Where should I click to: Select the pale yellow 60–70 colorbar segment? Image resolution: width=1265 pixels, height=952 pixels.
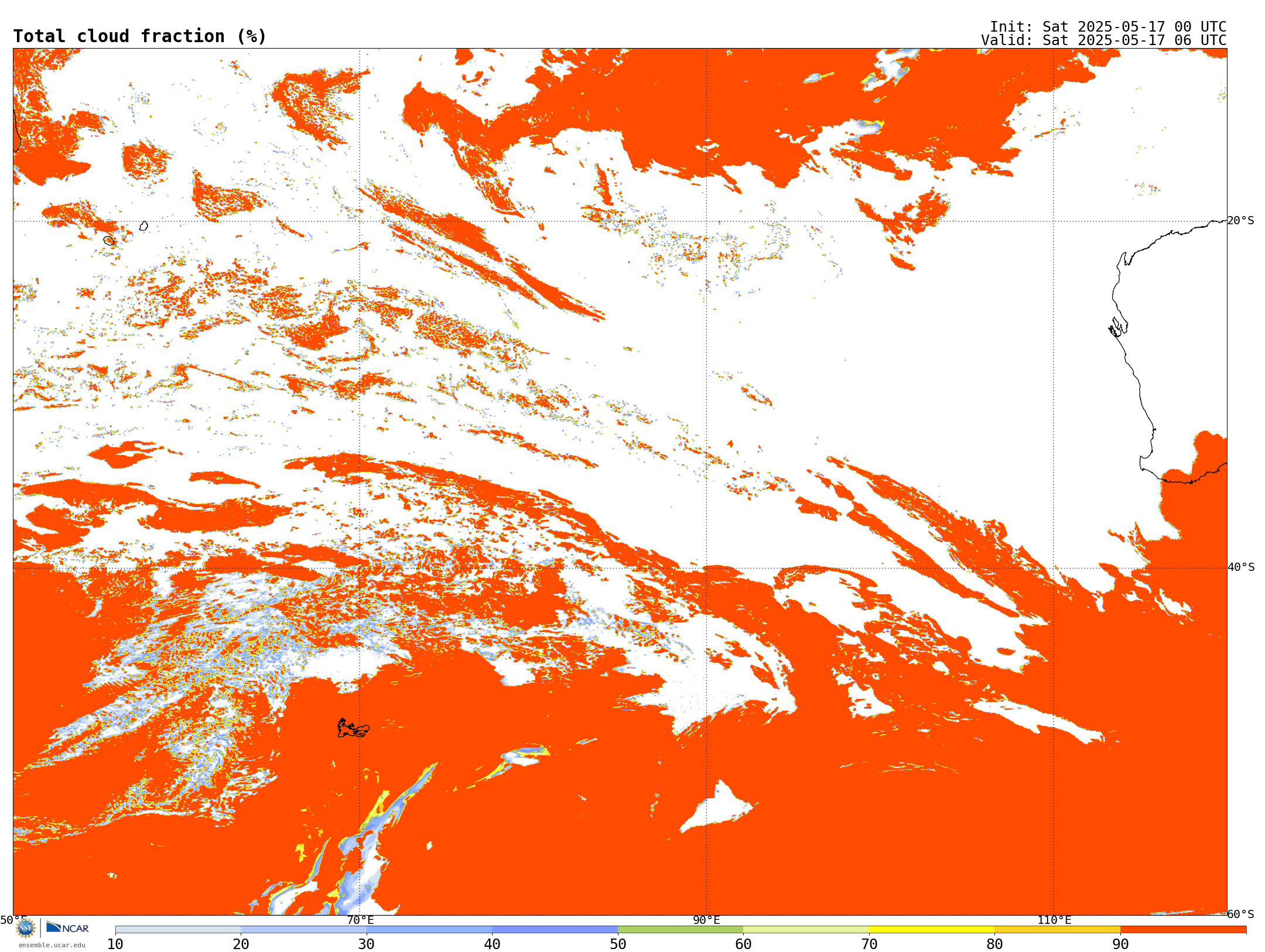pos(806,930)
